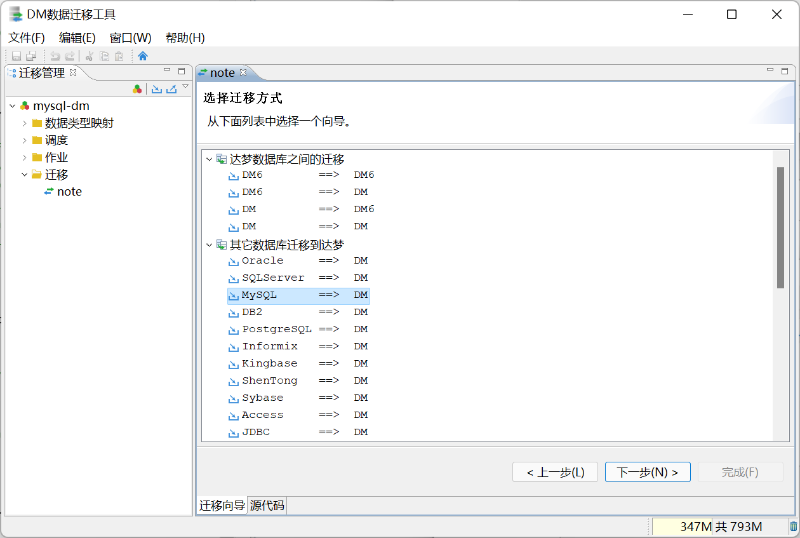
Task: Collapse the 达梦数据库之间的迁移 group
Action: 209,160
